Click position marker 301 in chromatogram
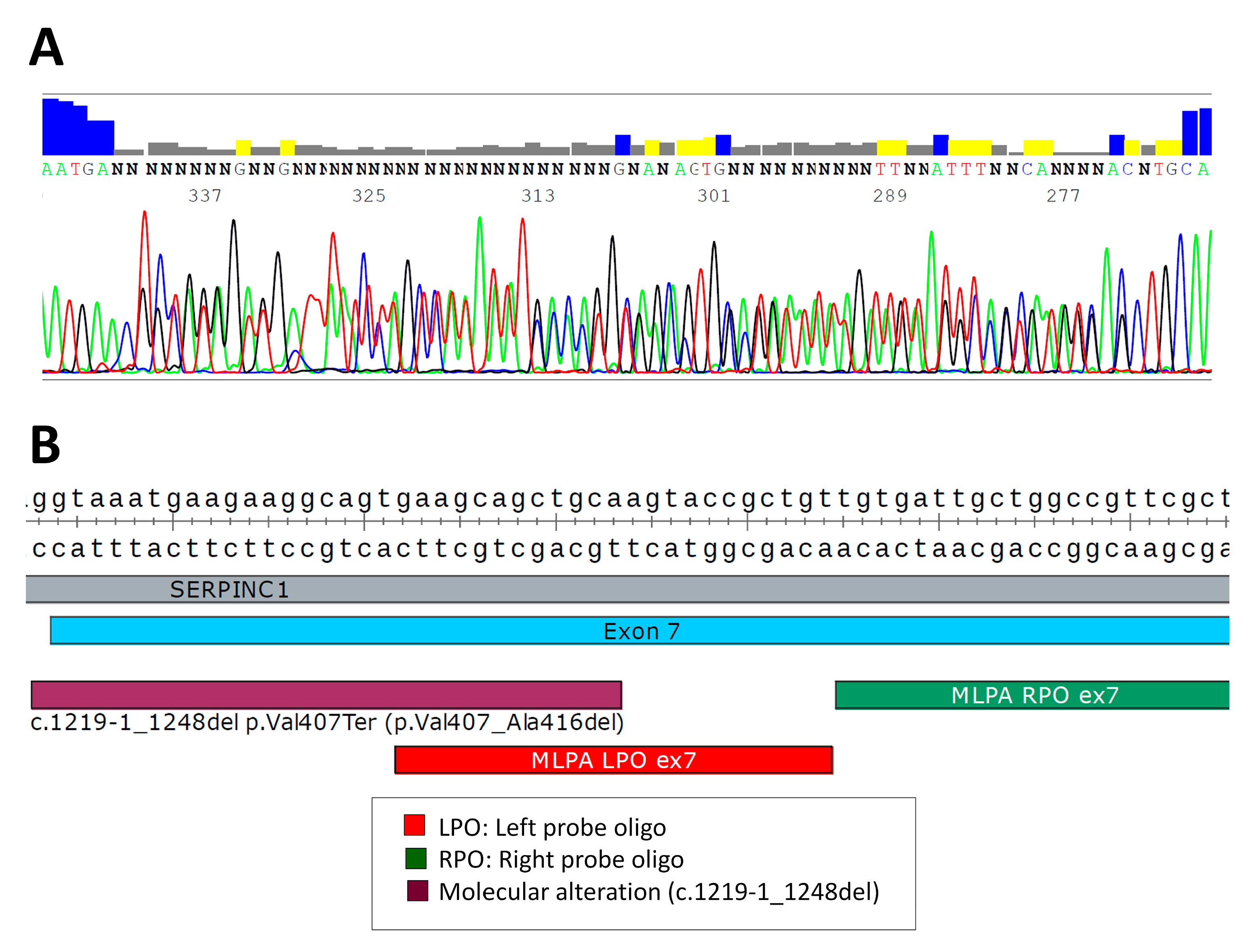Screen dimensions: 1252x952 (x=713, y=196)
